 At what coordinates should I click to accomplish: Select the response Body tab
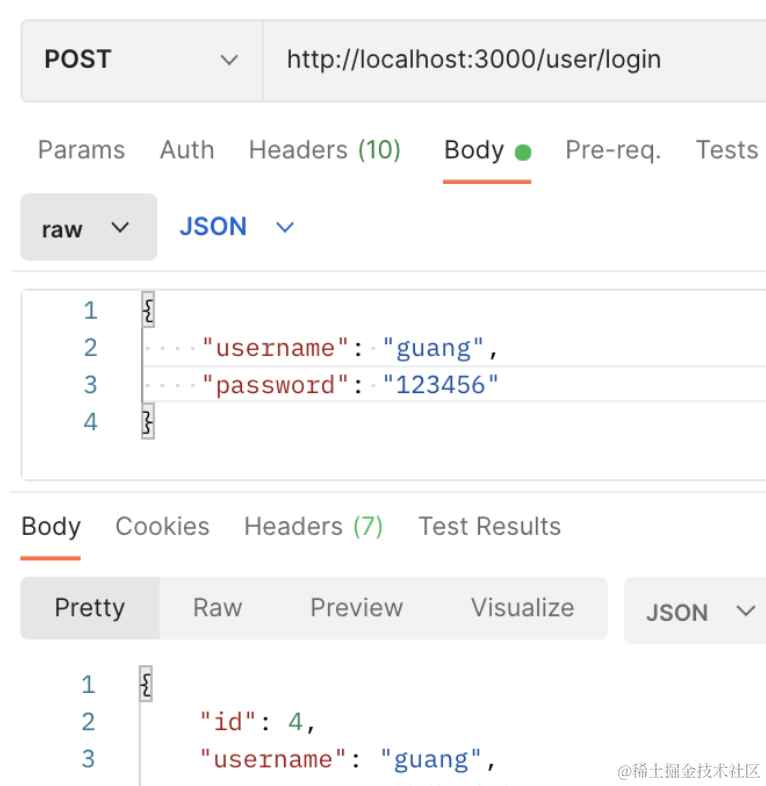click(x=51, y=527)
